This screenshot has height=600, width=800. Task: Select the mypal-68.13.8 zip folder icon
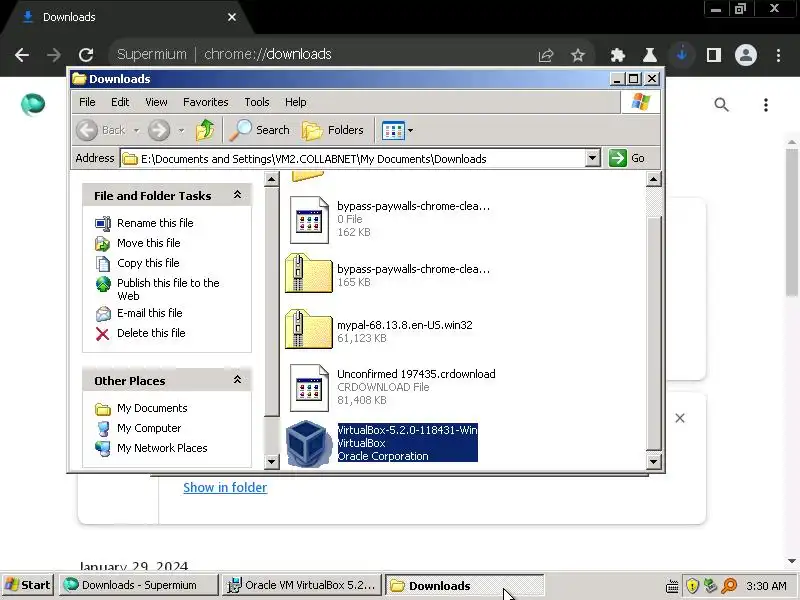pyautogui.click(x=309, y=330)
